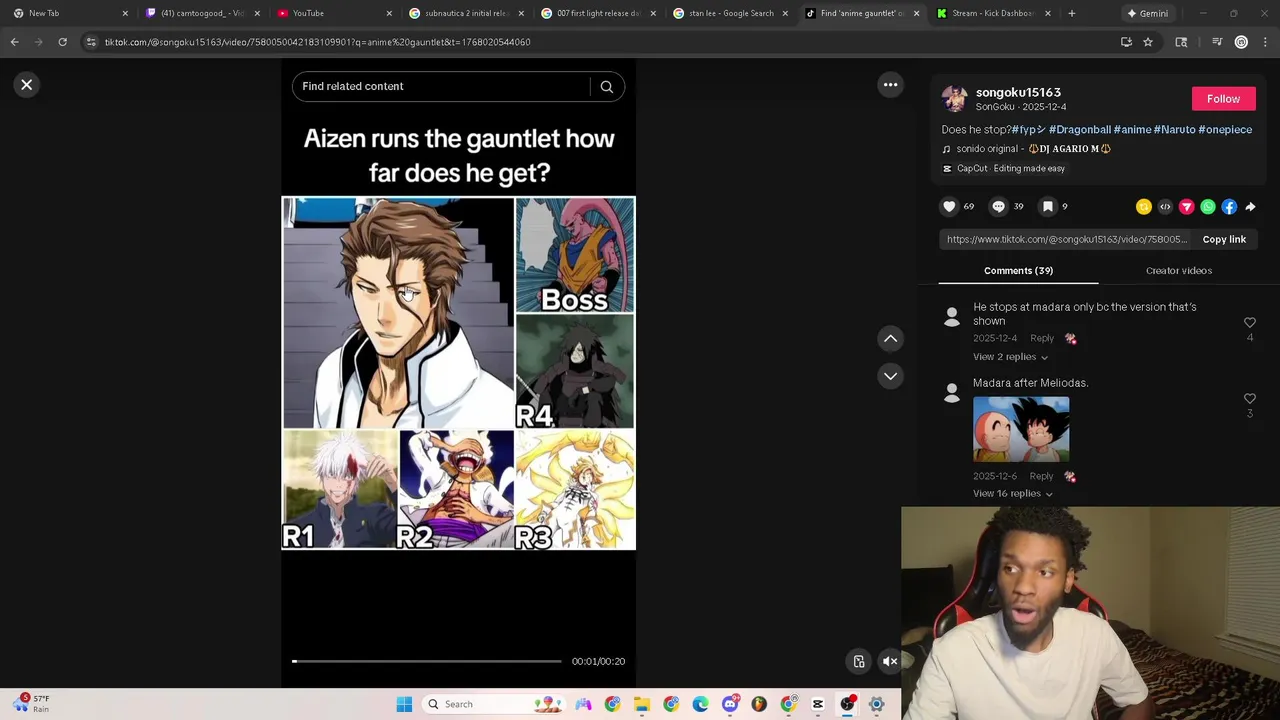Share the video to Facebook
The height and width of the screenshot is (720, 1280).
pyautogui.click(x=1229, y=207)
